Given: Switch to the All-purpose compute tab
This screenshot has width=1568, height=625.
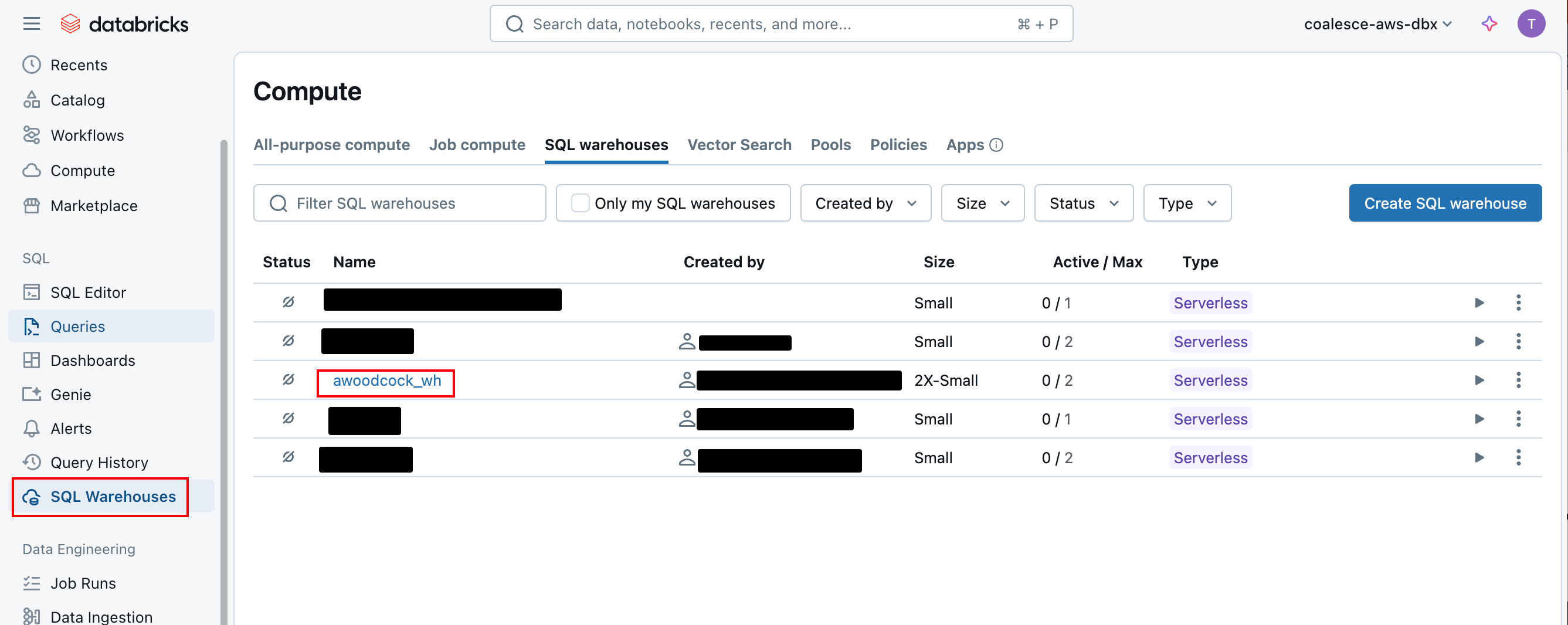Looking at the screenshot, I should (332, 145).
